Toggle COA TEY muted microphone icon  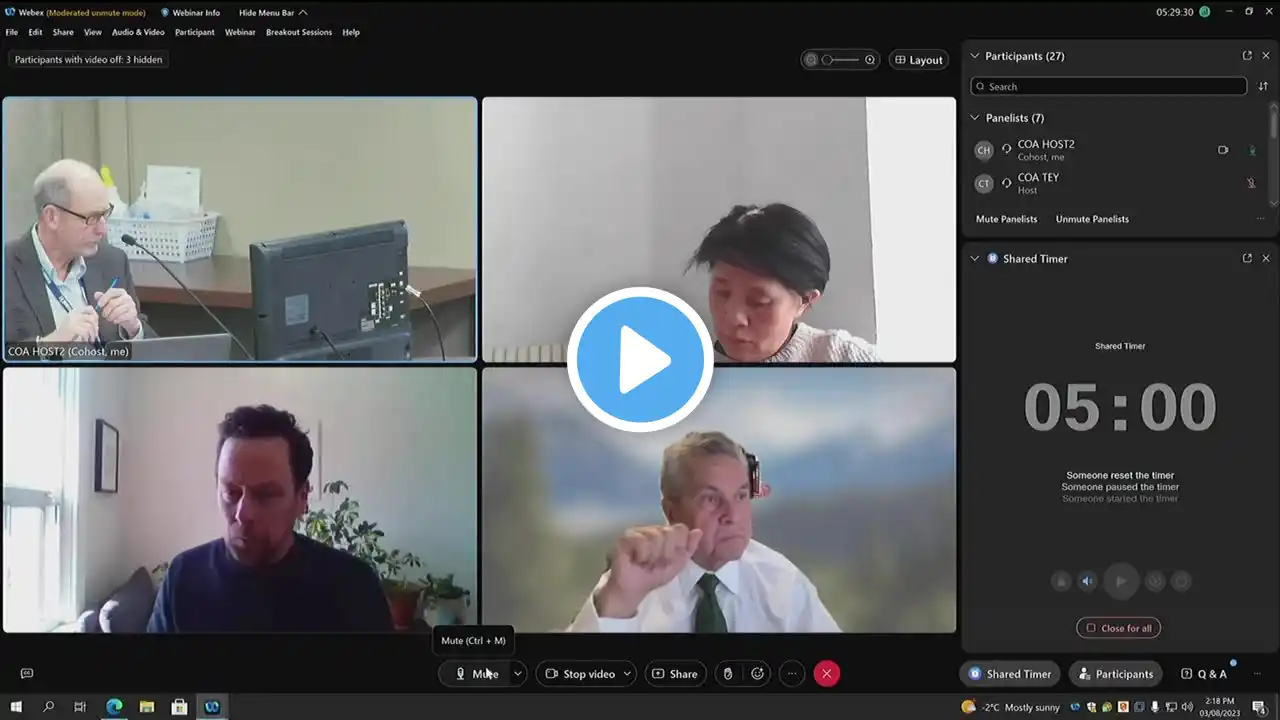pyautogui.click(x=1251, y=183)
